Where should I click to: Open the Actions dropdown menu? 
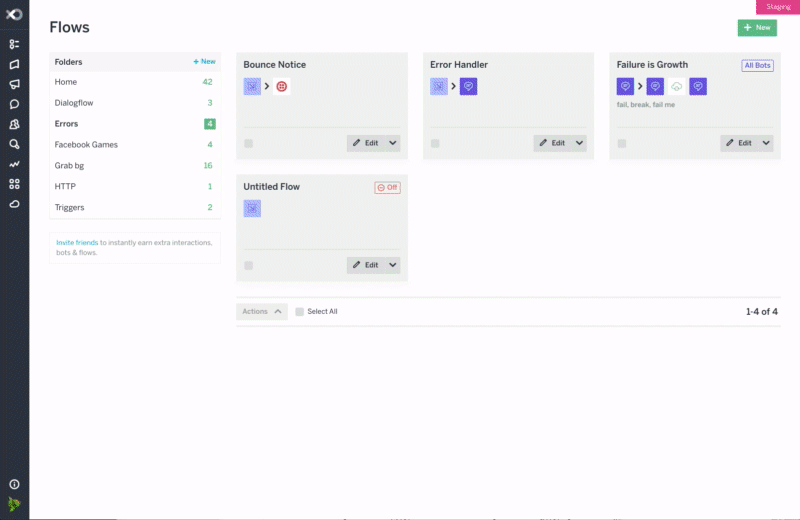pyautogui.click(x=262, y=311)
